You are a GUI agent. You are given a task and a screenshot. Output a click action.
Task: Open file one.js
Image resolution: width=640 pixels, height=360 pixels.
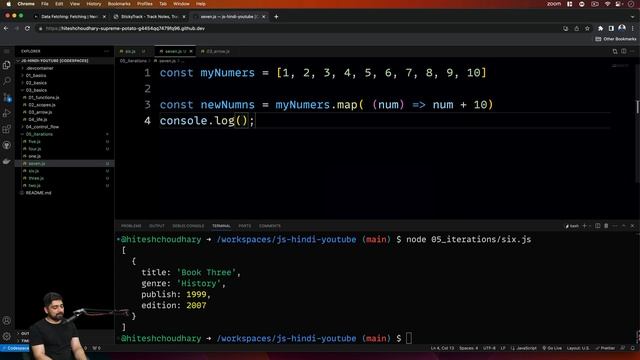click(x=34, y=156)
